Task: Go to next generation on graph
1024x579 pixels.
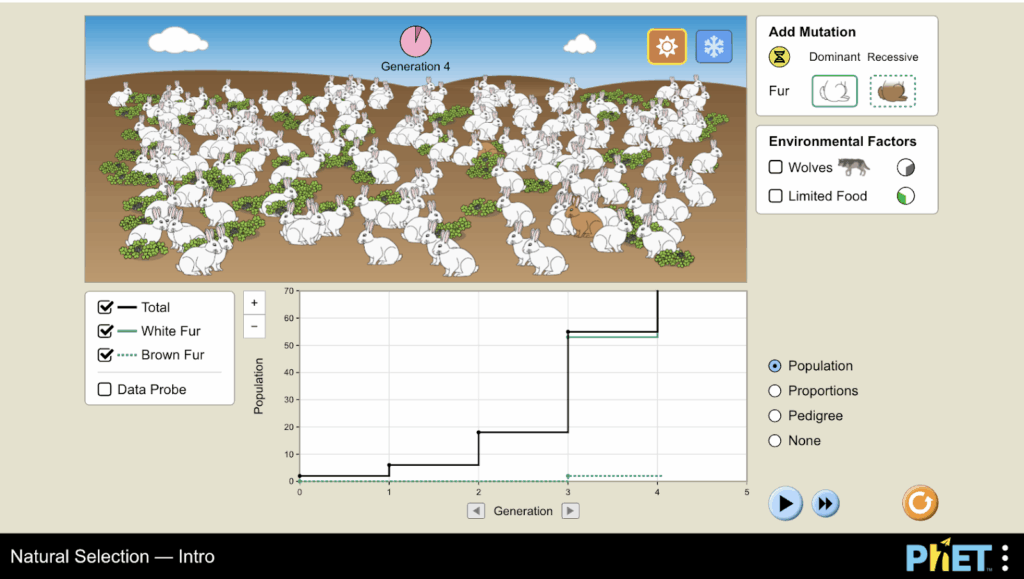Action: [570, 511]
